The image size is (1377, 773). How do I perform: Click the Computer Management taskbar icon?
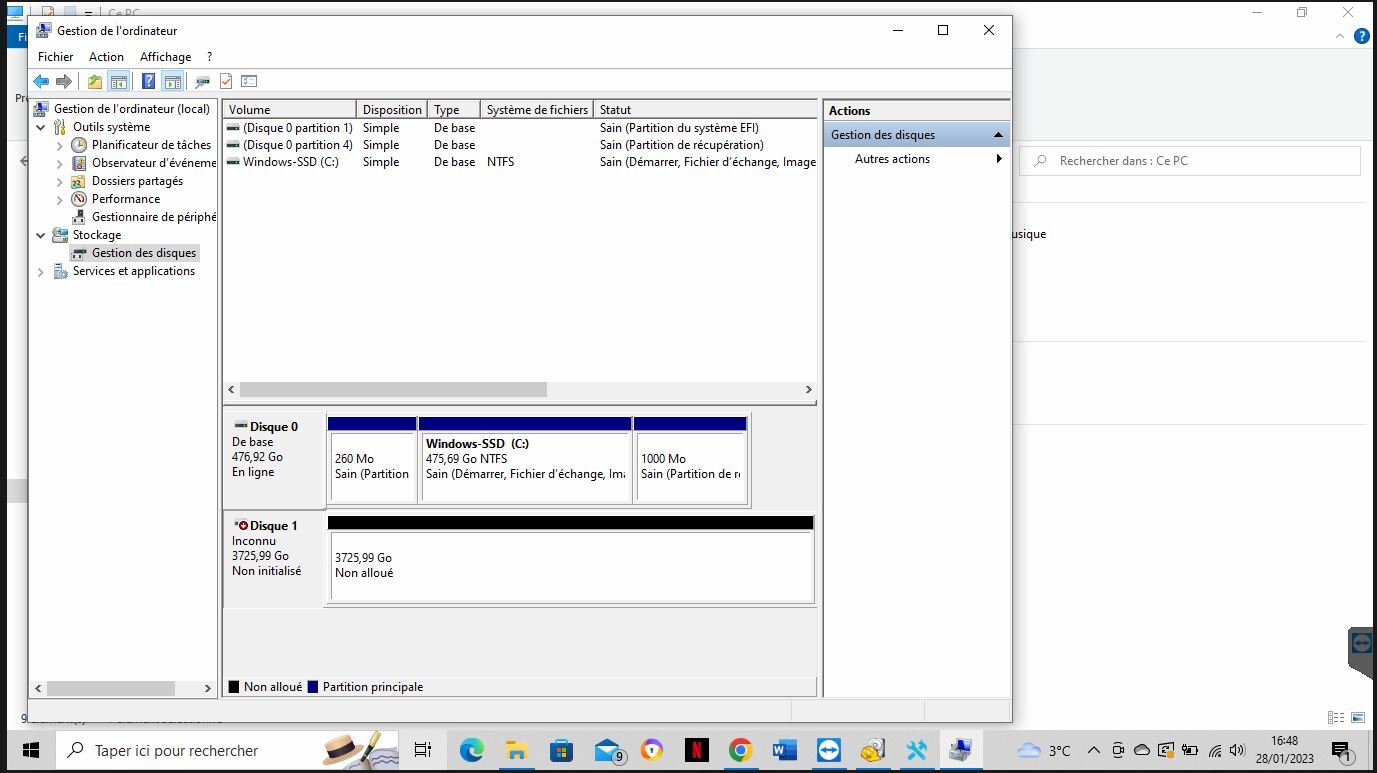960,750
